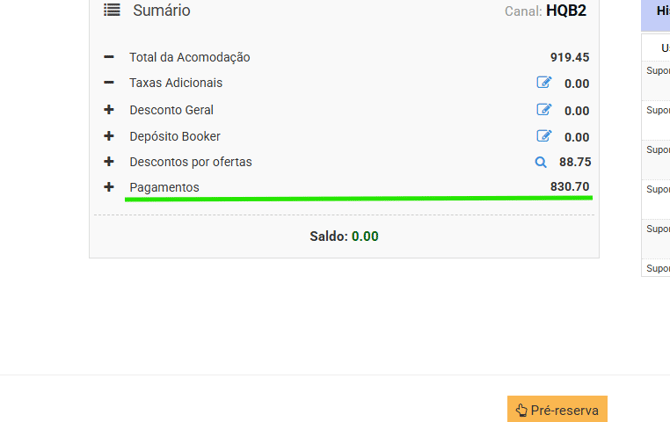
Task: Expand the Desconto Geral row
Action: 109,110
